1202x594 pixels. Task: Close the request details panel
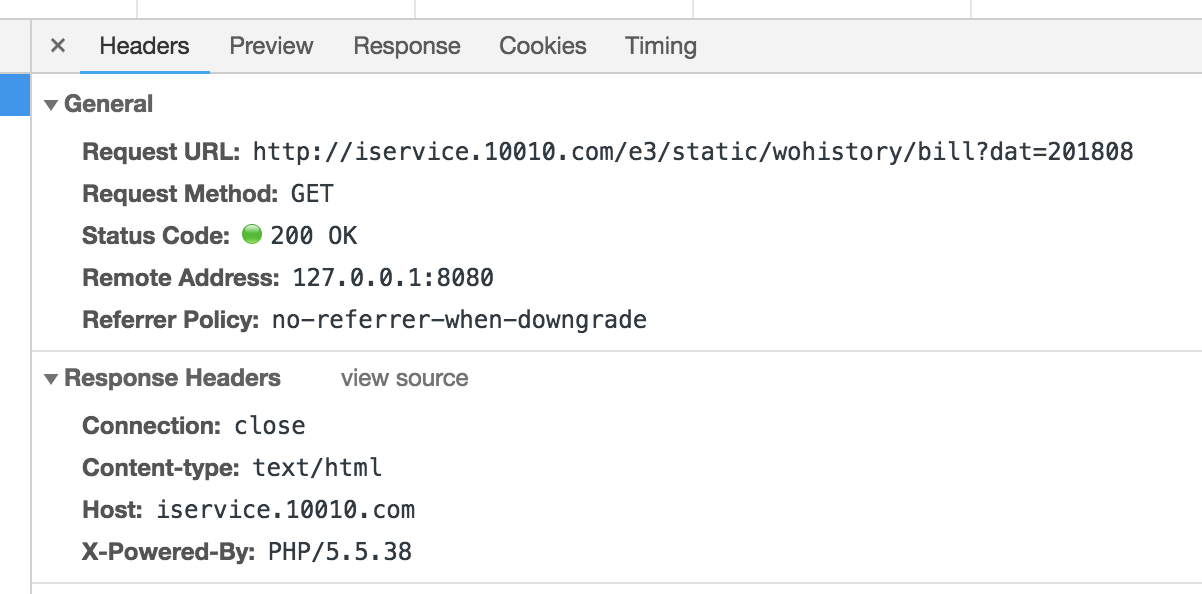[58, 46]
